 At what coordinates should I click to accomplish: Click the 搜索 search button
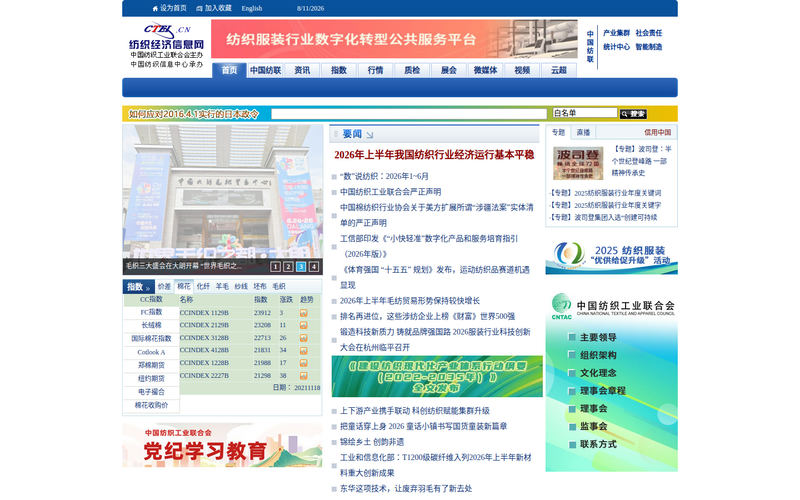click(633, 114)
